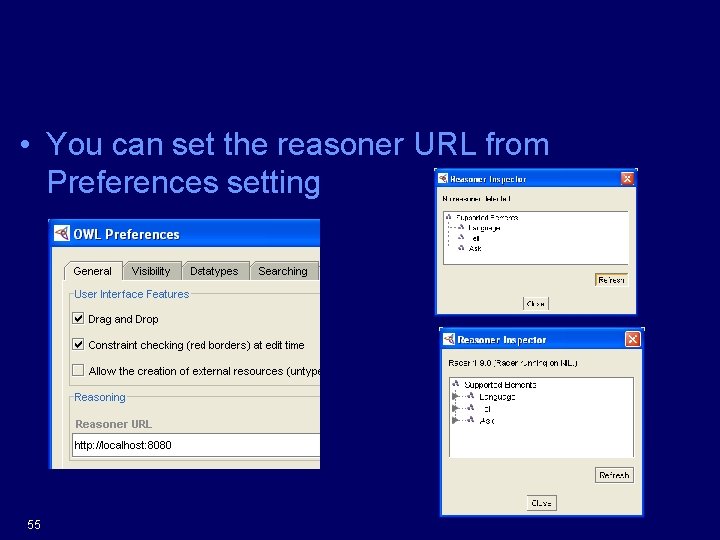
Task: Click the lower Reasoner Inspector window icon
Action: pyautogui.click(x=449, y=339)
